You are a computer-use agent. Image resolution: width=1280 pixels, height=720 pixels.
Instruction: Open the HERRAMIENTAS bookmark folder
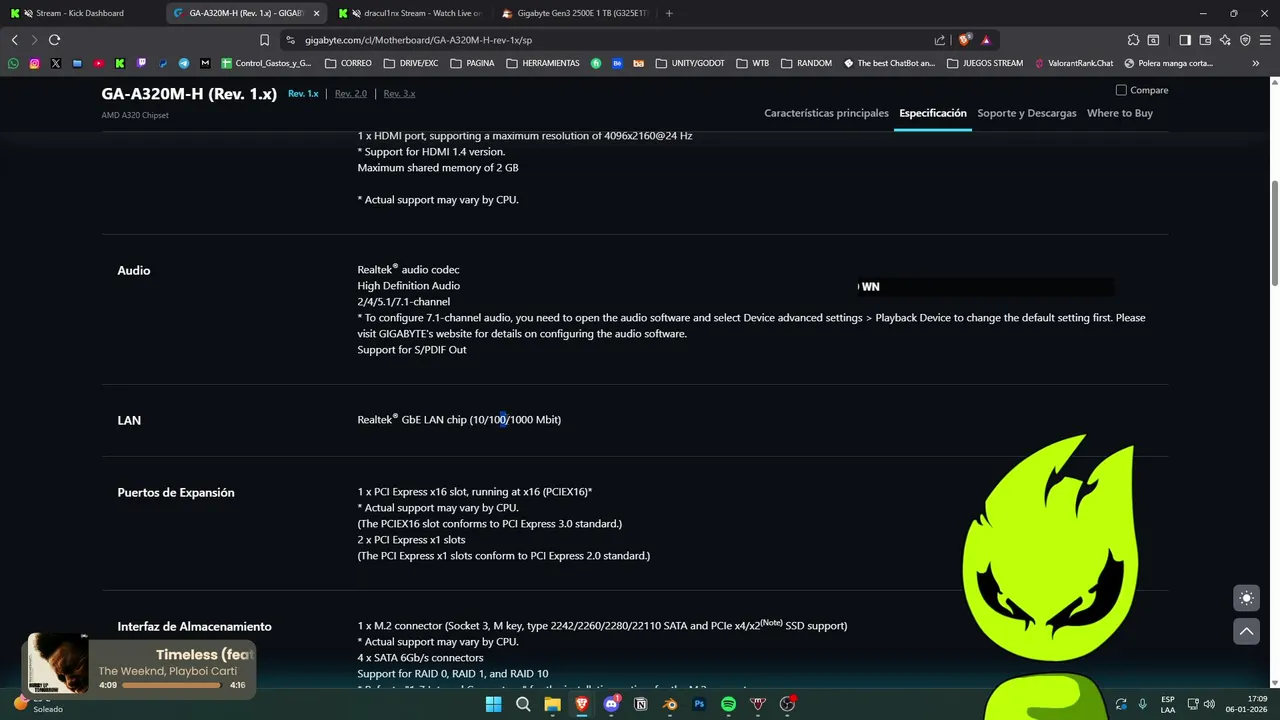tap(543, 63)
